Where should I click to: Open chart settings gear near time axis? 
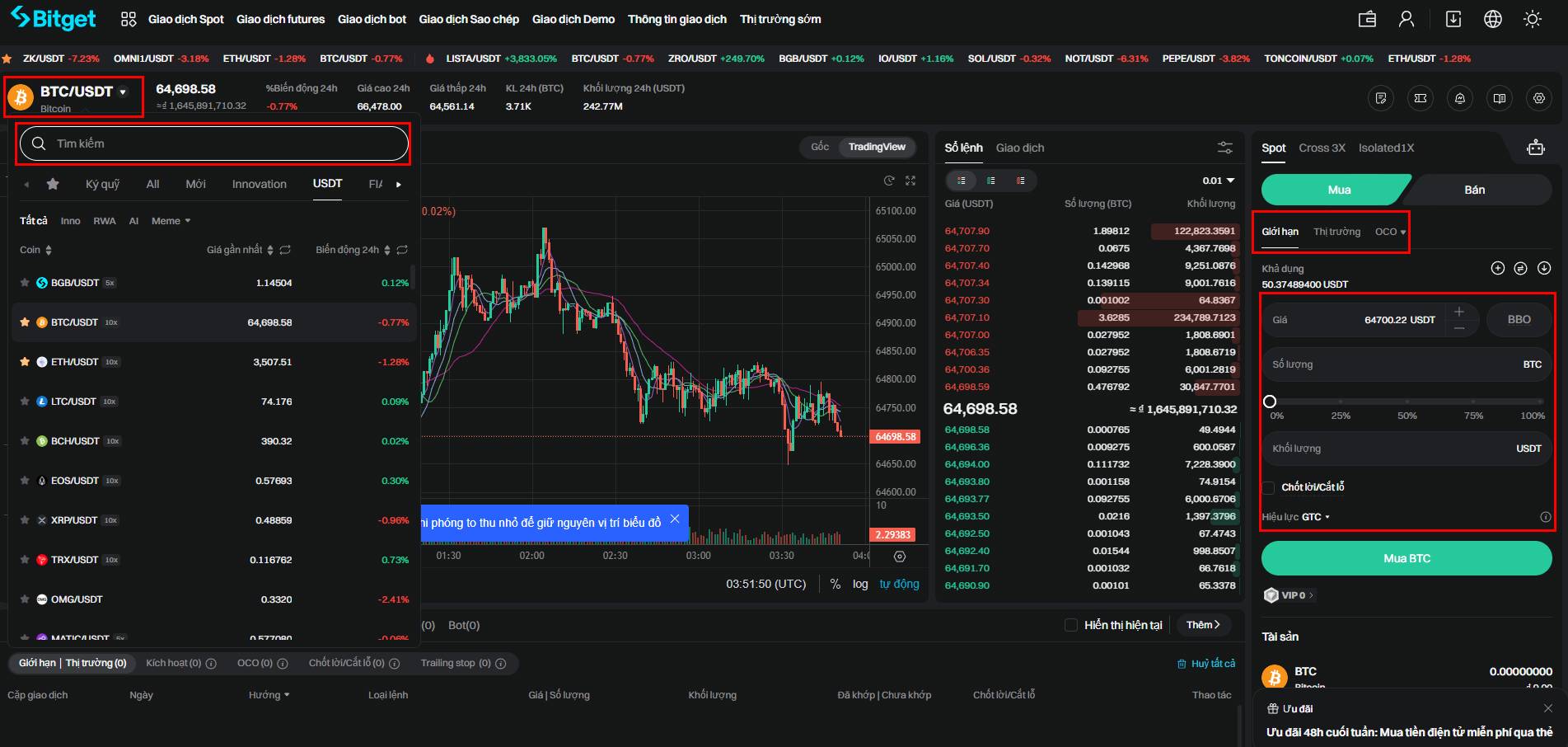900,556
